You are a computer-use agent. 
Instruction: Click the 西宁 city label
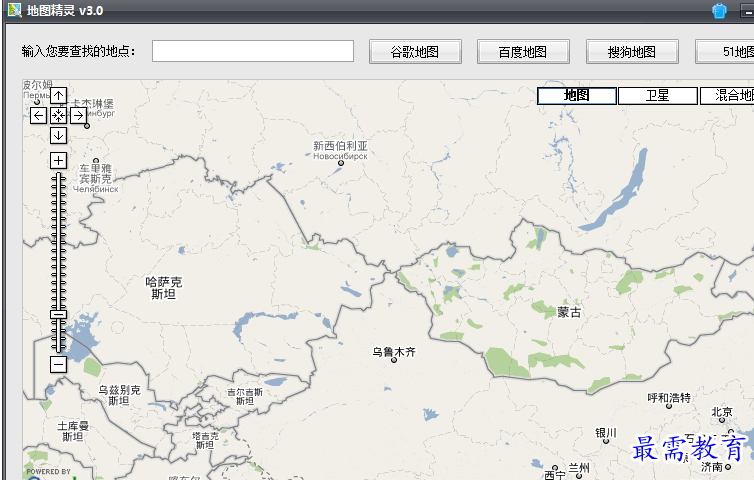pos(554,475)
